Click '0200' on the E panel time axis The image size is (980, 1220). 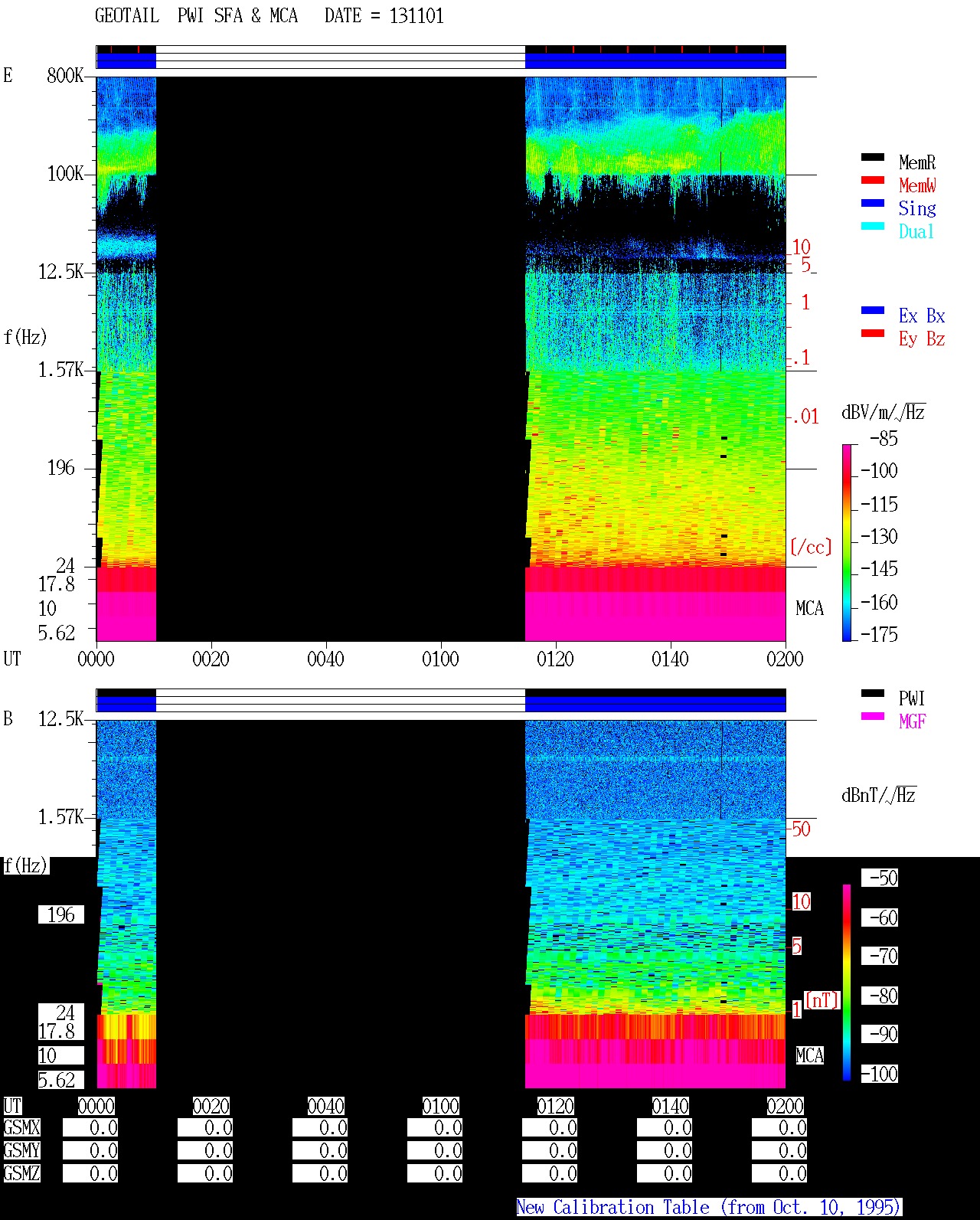click(785, 659)
